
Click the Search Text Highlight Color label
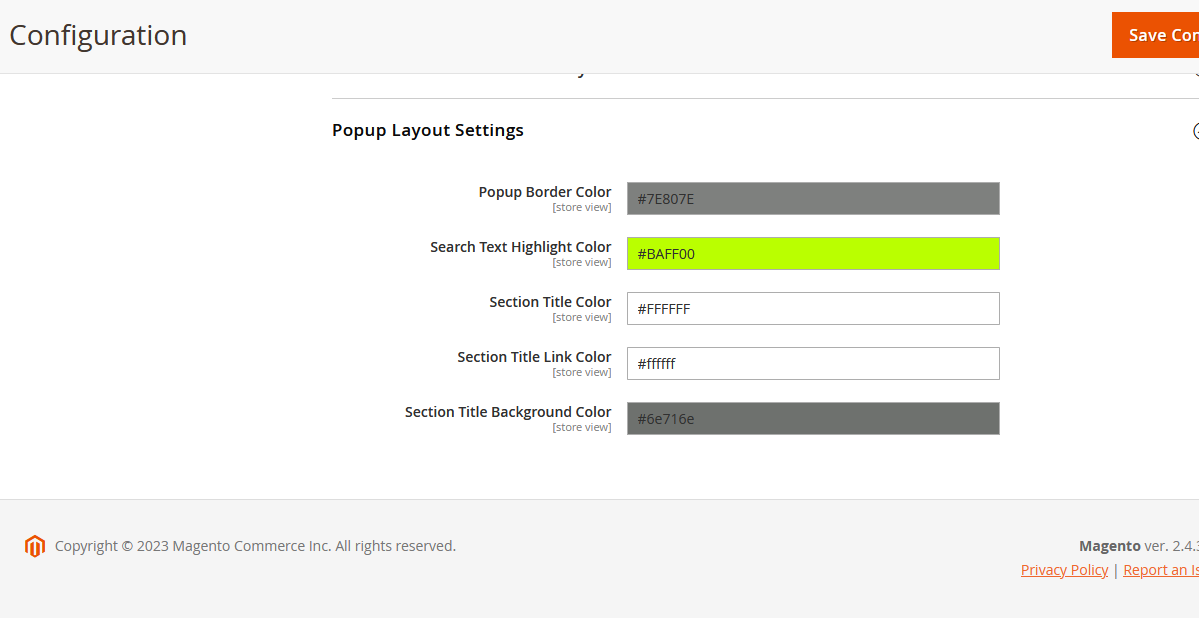pyautogui.click(x=521, y=247)
